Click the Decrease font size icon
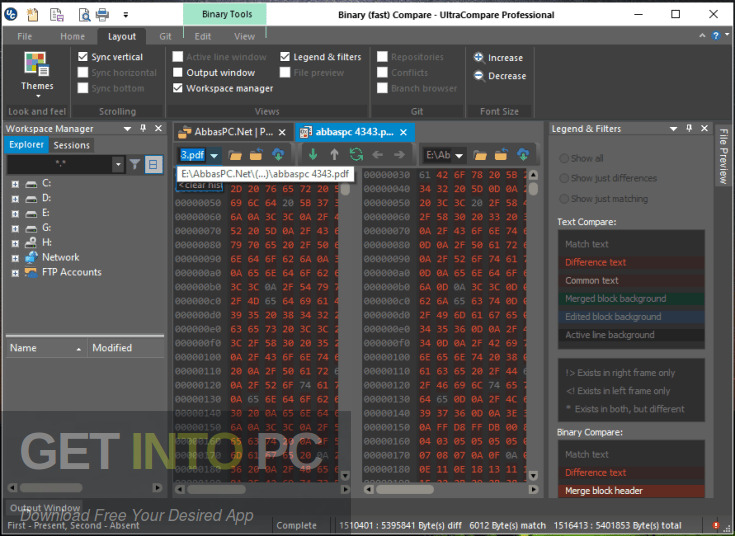 (479, 75)
